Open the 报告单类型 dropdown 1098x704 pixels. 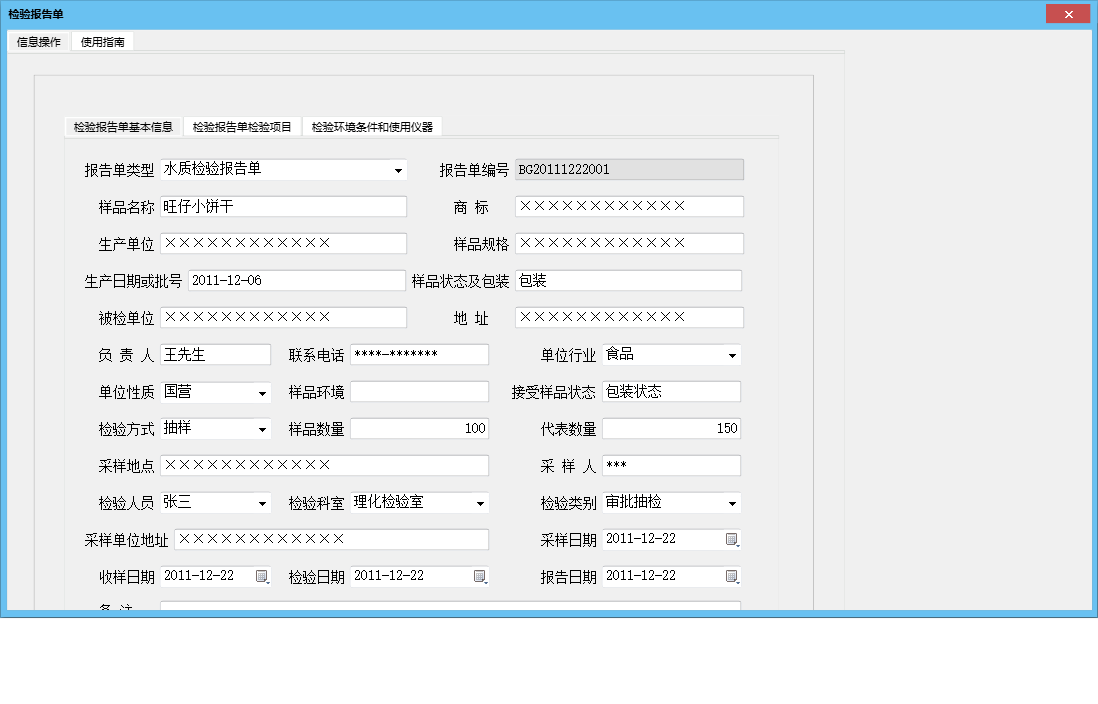click(x=399, y=169)
